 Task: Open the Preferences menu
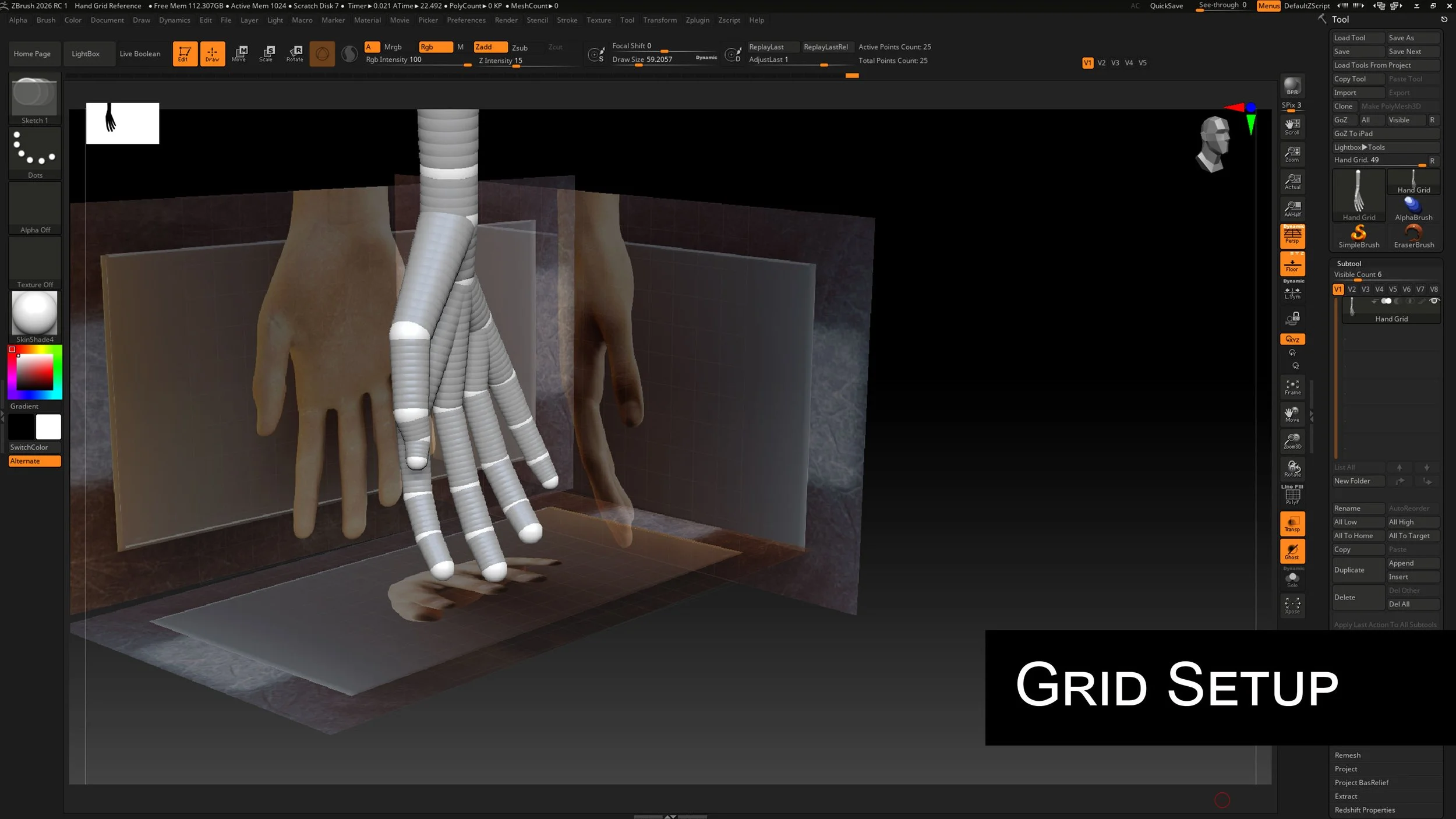(x=466, y=20)
